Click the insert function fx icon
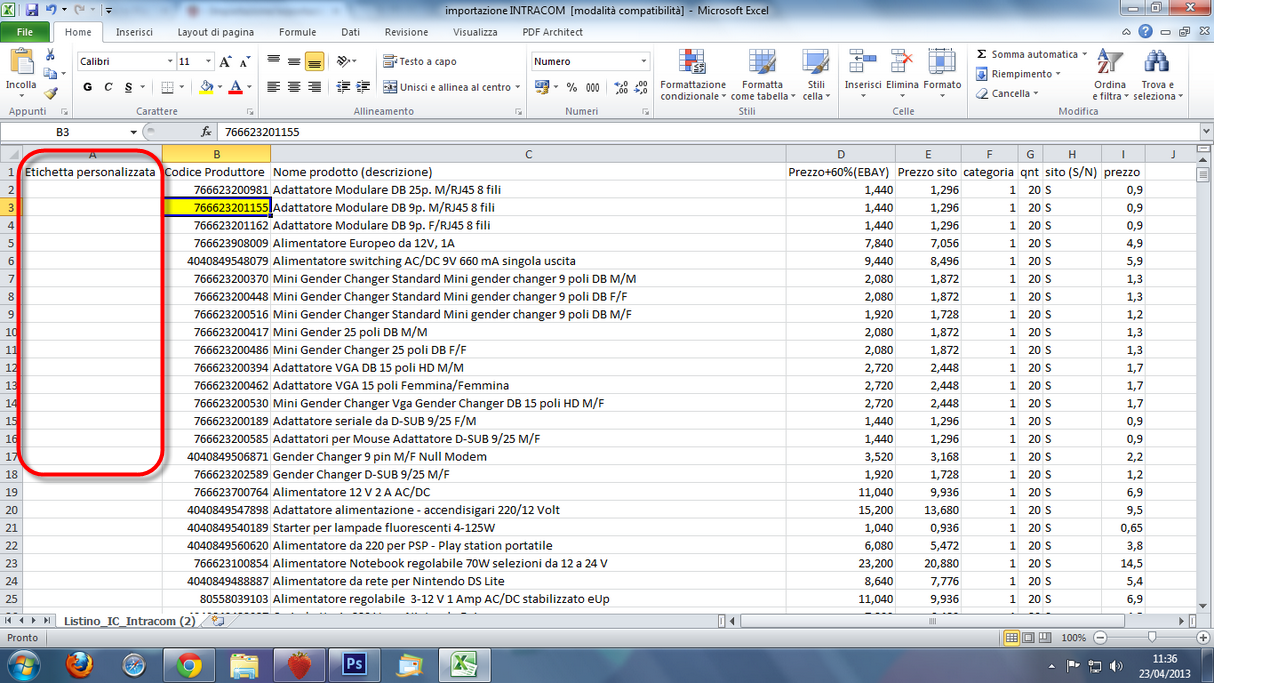 206,131
